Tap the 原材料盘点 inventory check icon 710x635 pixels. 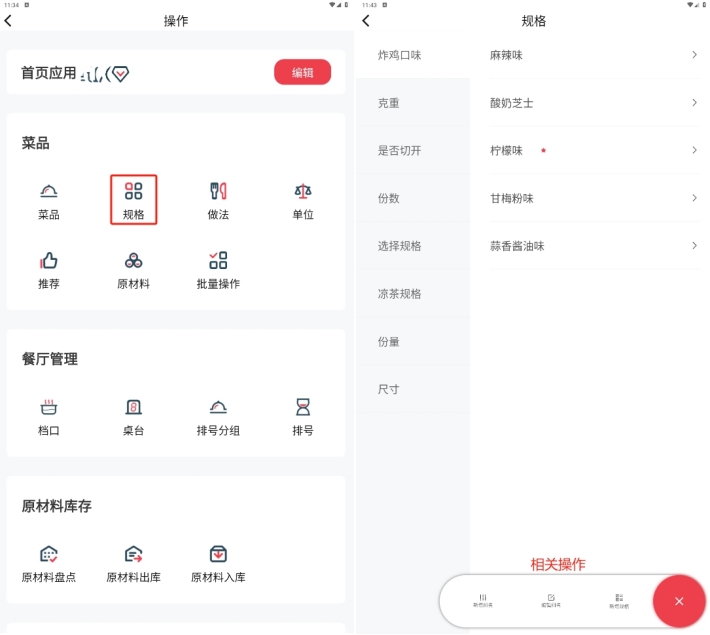coord(48,554)
